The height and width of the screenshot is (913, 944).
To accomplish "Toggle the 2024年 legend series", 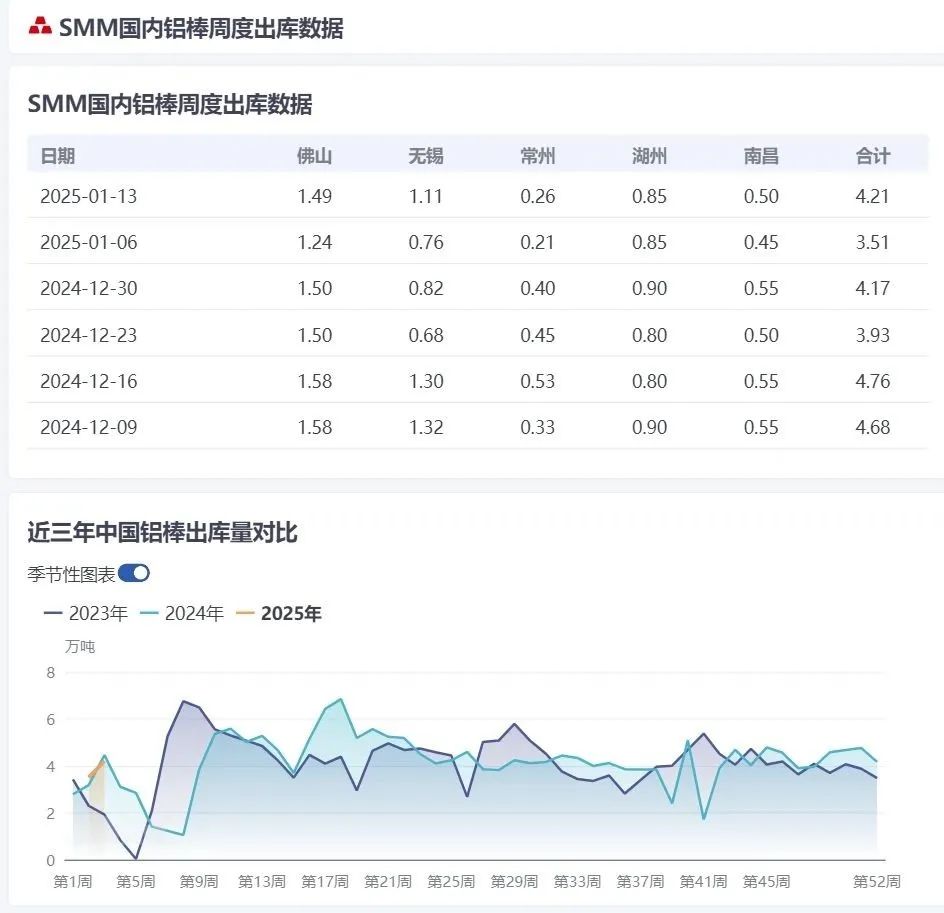I will click(x=181, y=613).
